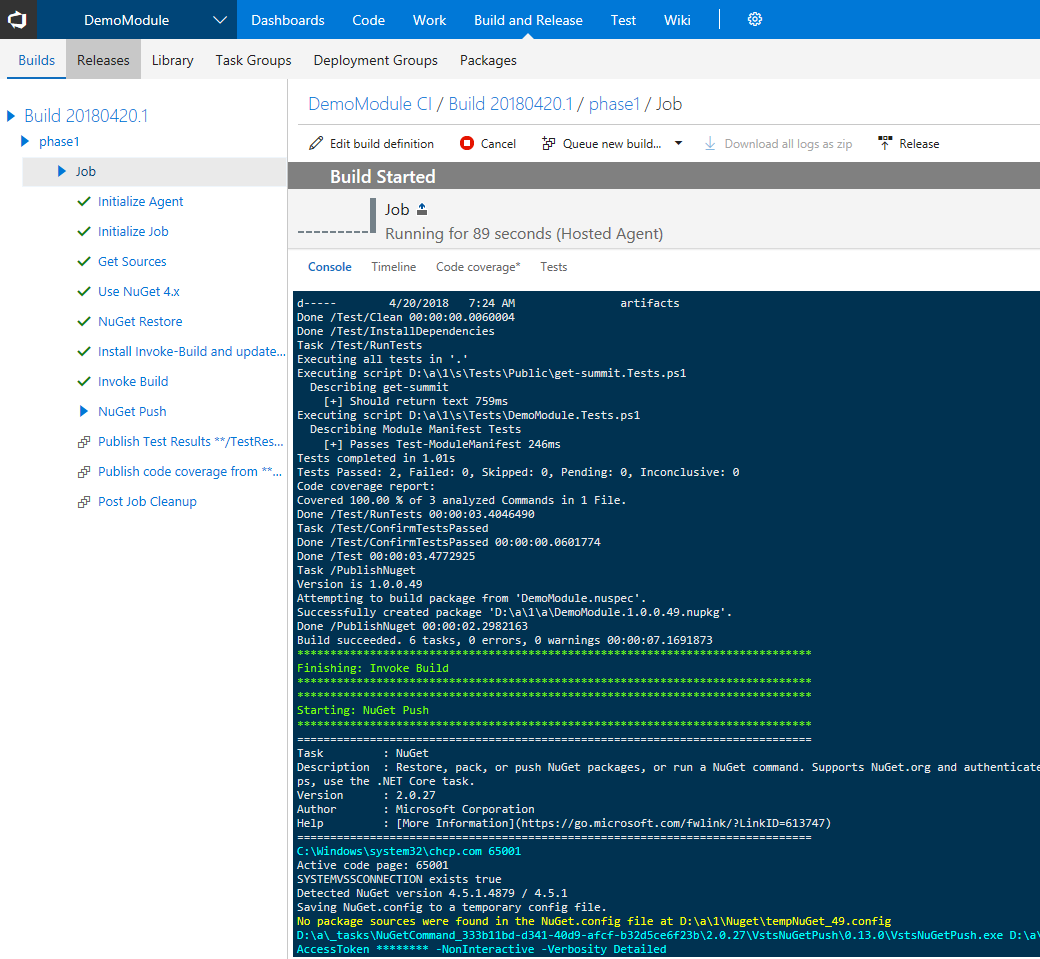Screen dimensions: 1040x959
Task: Collapse the Job tree arrow
Action: (x=62, y=171)
